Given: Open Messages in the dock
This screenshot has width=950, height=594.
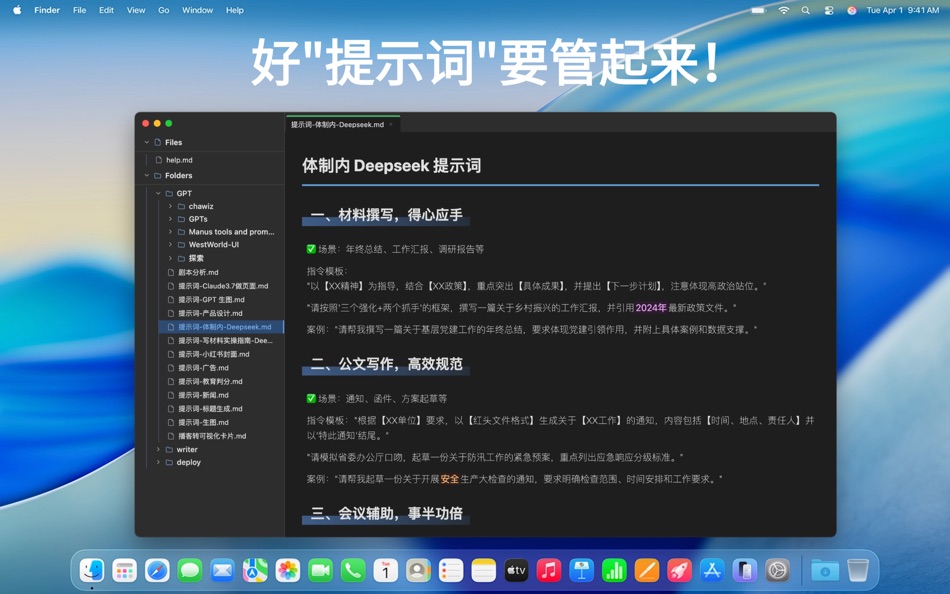Looking at the screenshot, I should [x=190, y=570].
